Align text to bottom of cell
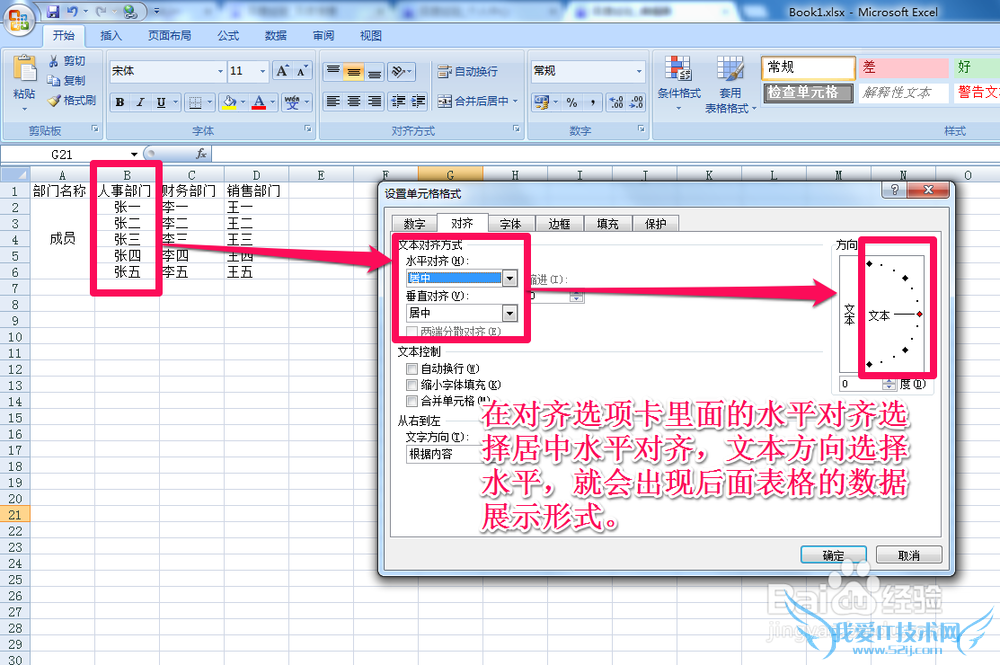 coord(374,71)
